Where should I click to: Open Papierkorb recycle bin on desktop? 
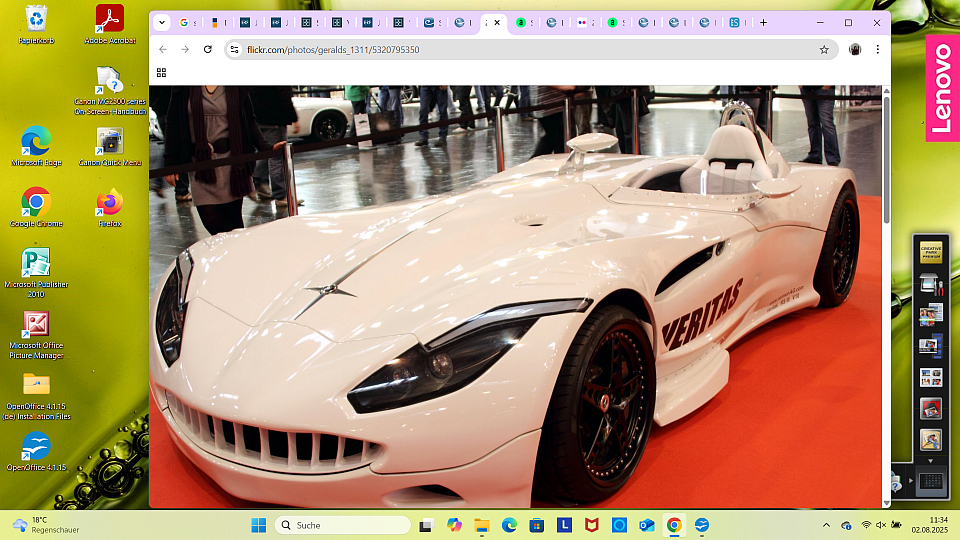[36, 24]
